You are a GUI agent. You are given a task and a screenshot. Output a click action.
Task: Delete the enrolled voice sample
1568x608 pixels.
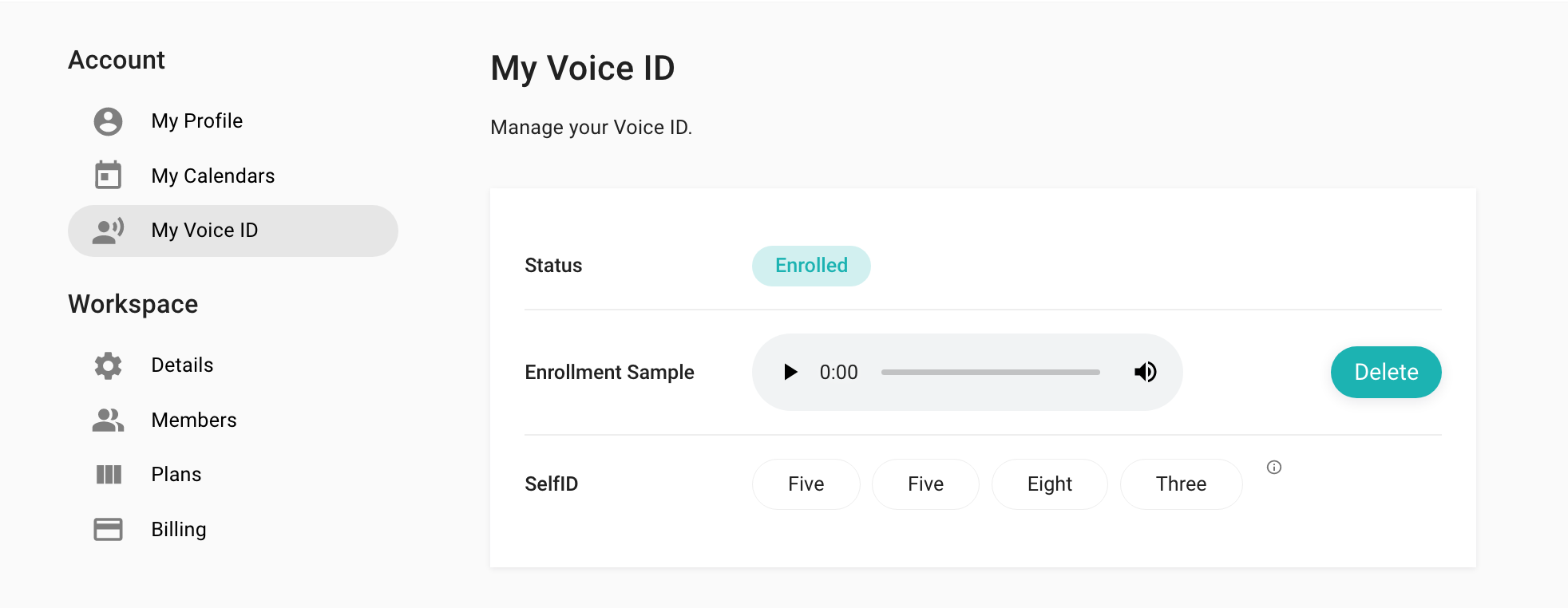coord(1385,372)
